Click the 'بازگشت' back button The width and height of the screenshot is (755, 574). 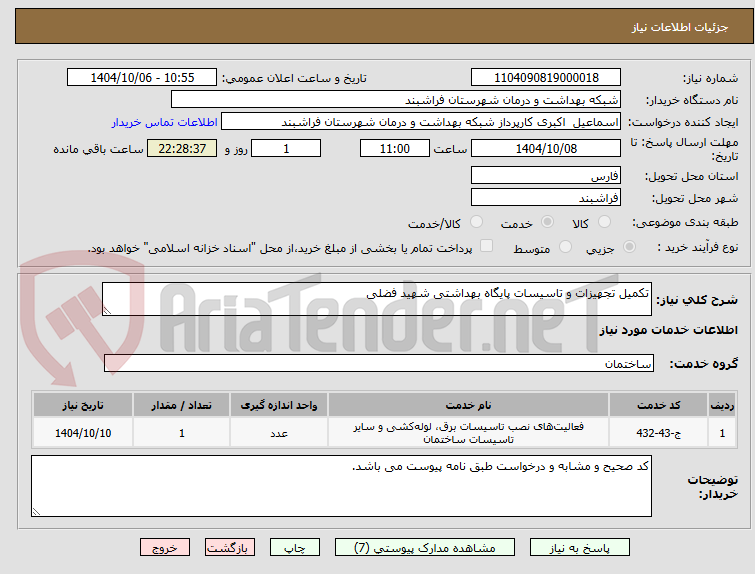(x=230, y=548)
